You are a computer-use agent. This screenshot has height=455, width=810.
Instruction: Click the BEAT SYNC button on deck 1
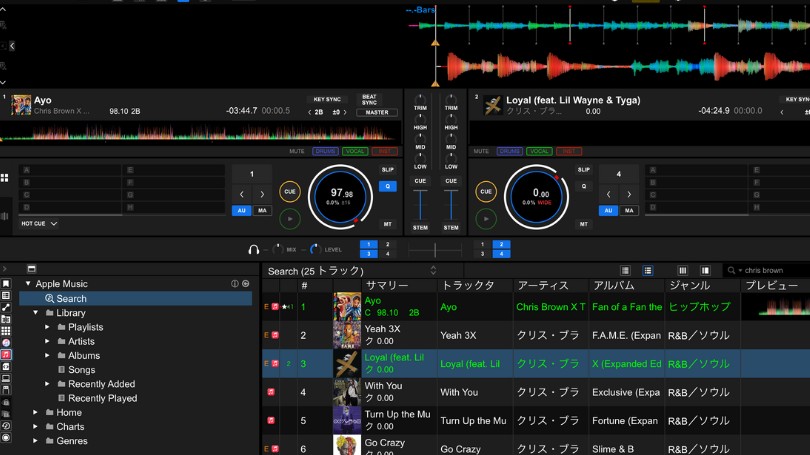[x=369, y=100]
